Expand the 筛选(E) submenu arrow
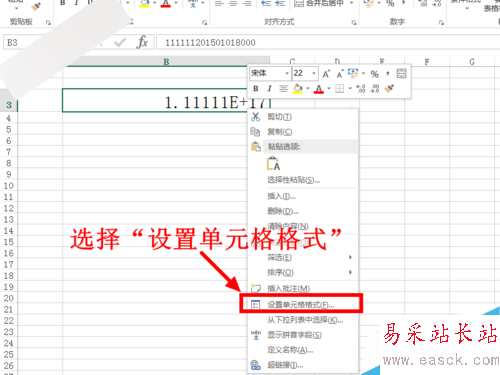The height and width of the screenshot is (375, 500). (x=350, y=257)
